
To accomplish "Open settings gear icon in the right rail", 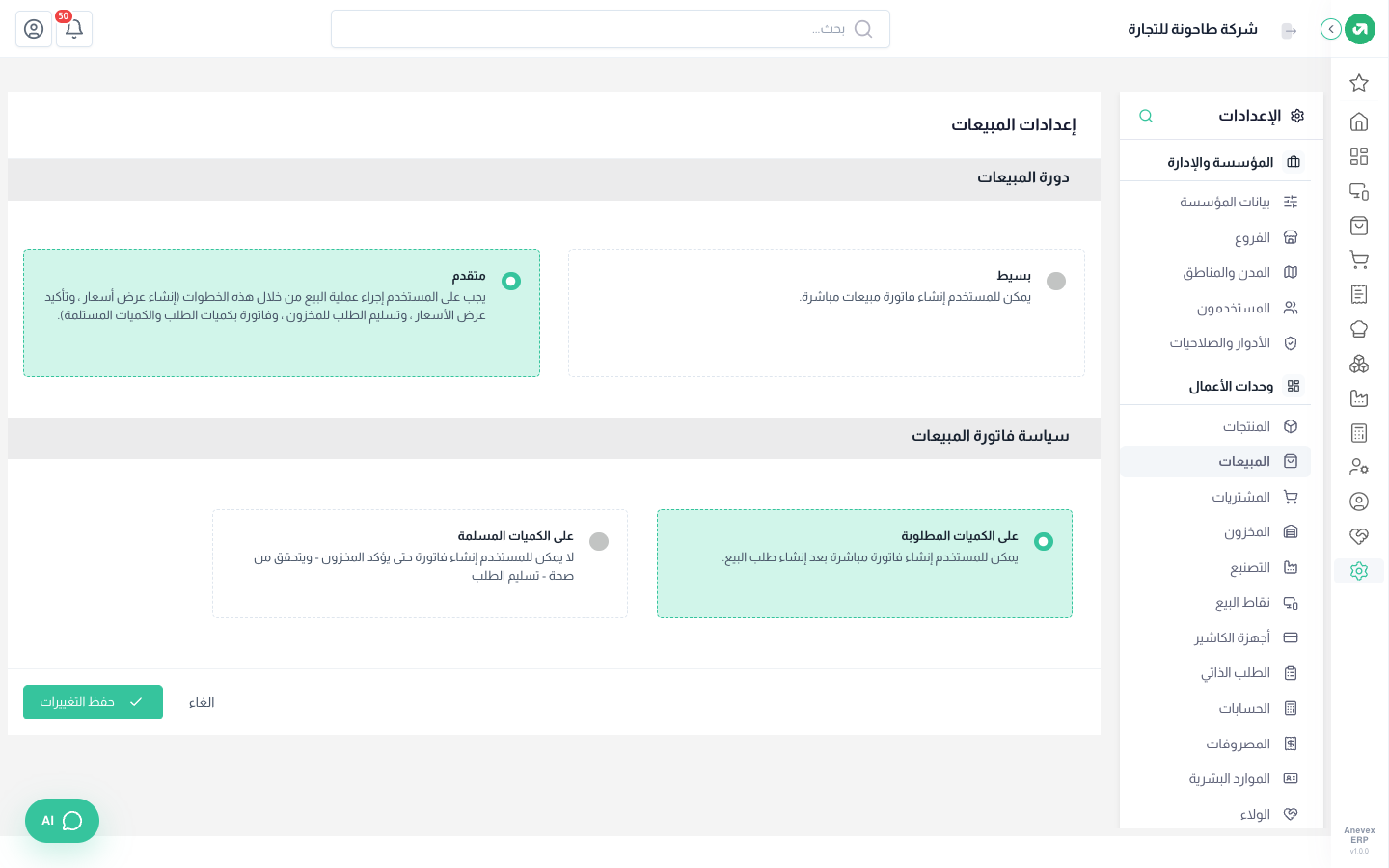I will (x=1359, y=571).
